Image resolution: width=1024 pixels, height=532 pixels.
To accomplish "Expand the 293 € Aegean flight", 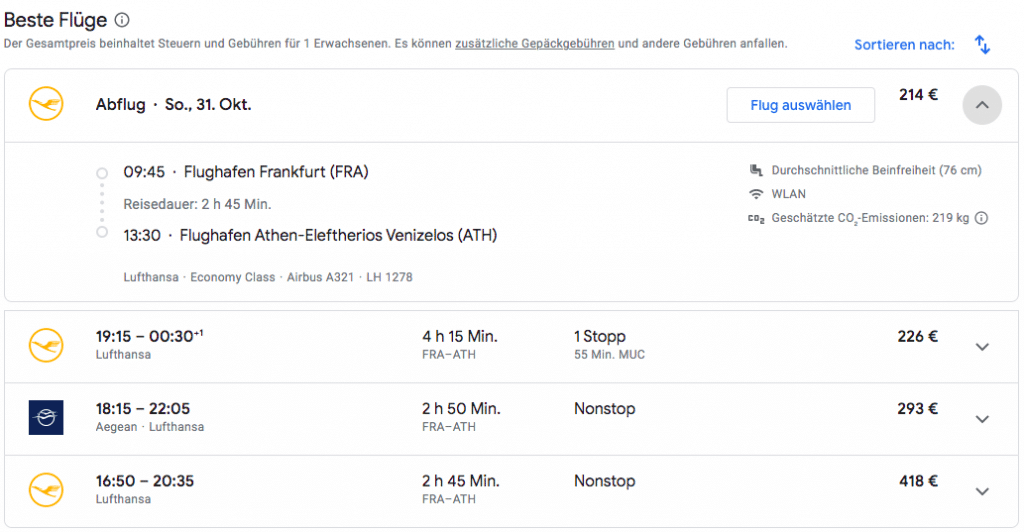I will click(981, 418).
